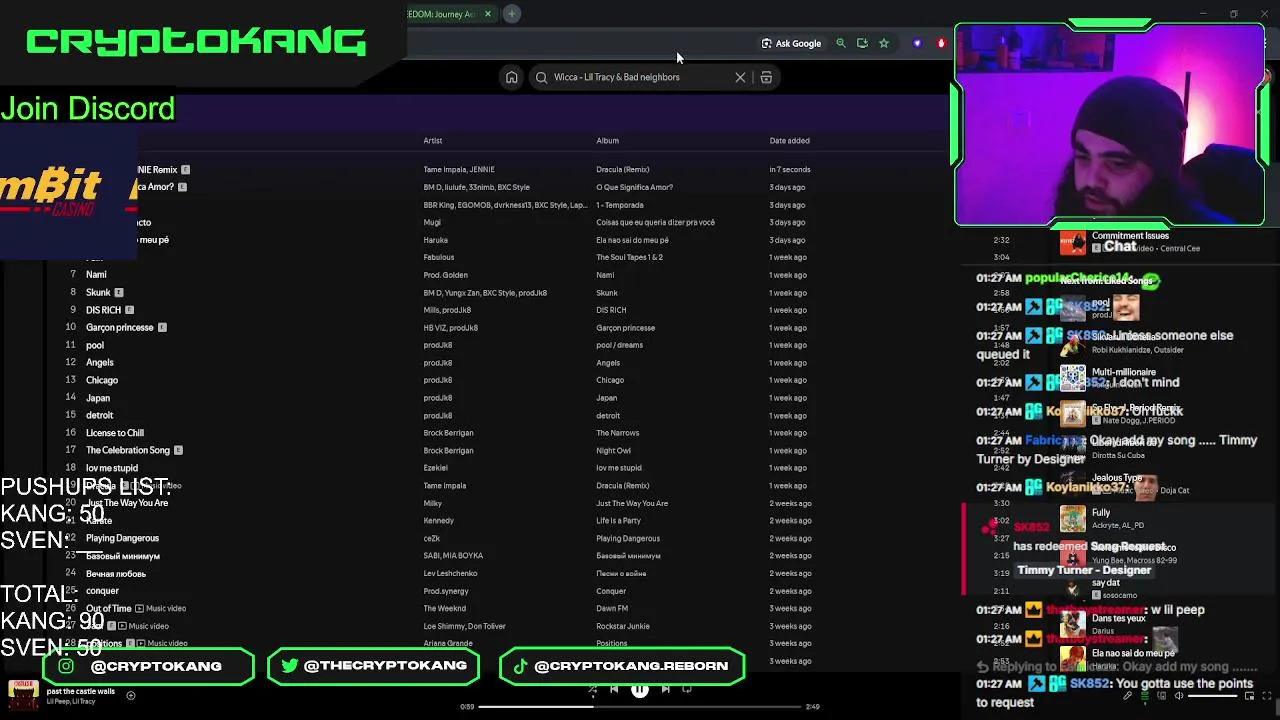Open artist Ariana Grande

447,643
